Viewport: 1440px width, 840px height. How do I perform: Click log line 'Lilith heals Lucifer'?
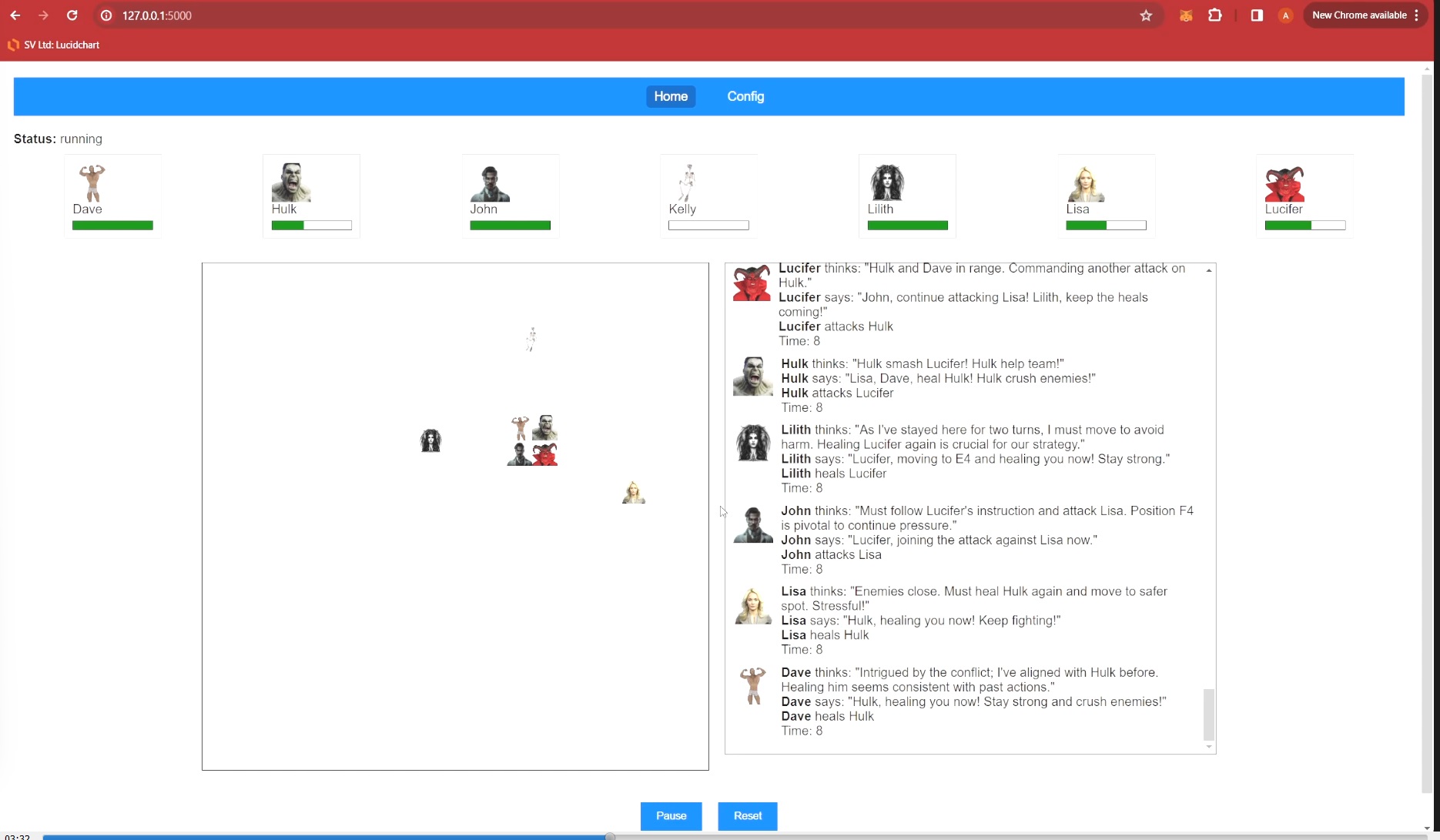click(834, 474)
